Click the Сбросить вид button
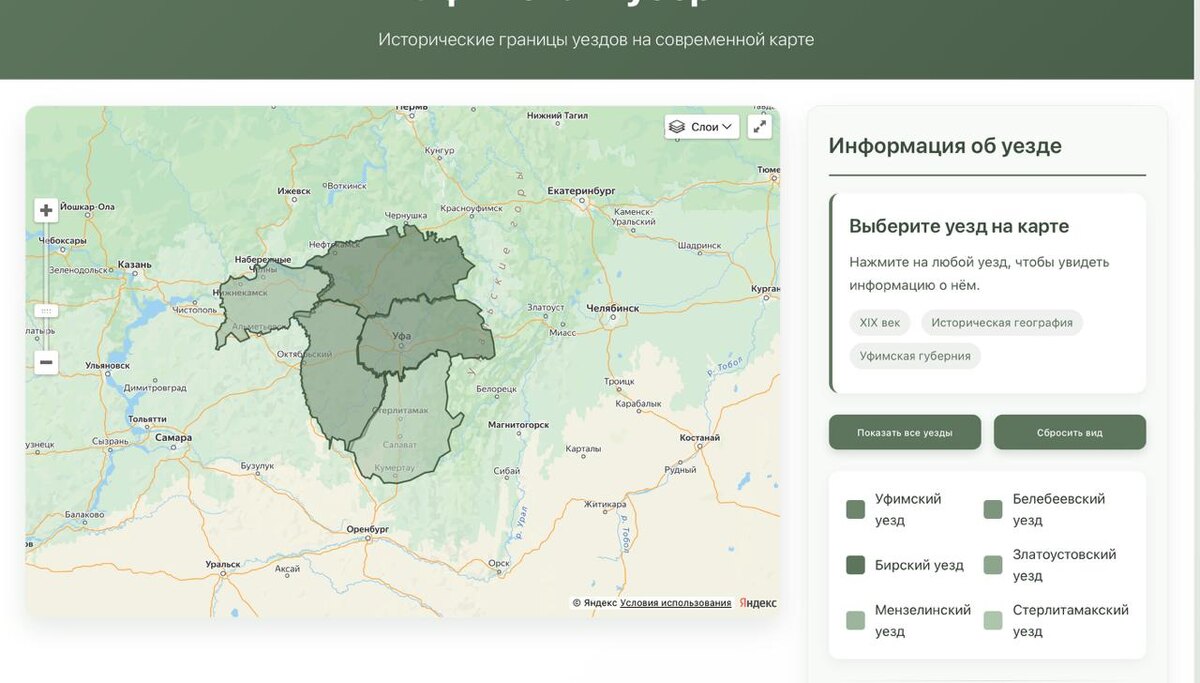 click(1070, 432)
